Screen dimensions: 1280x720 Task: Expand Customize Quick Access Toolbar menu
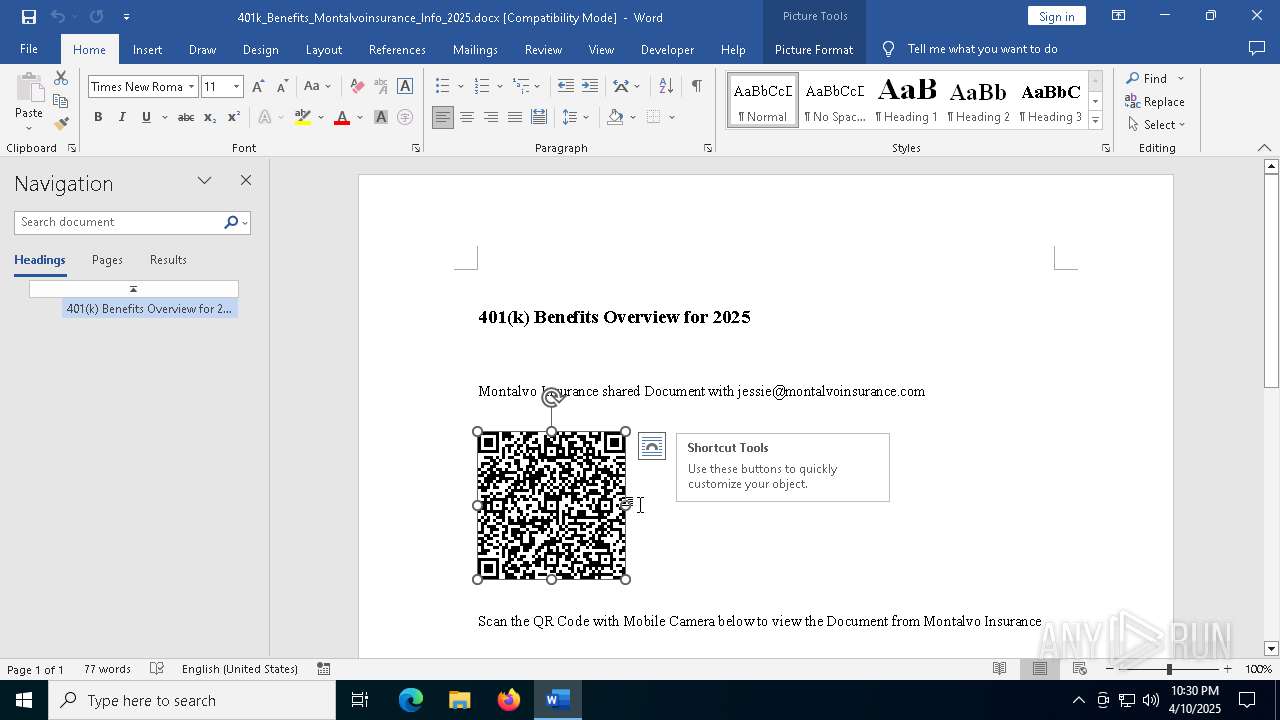[126, 17]
